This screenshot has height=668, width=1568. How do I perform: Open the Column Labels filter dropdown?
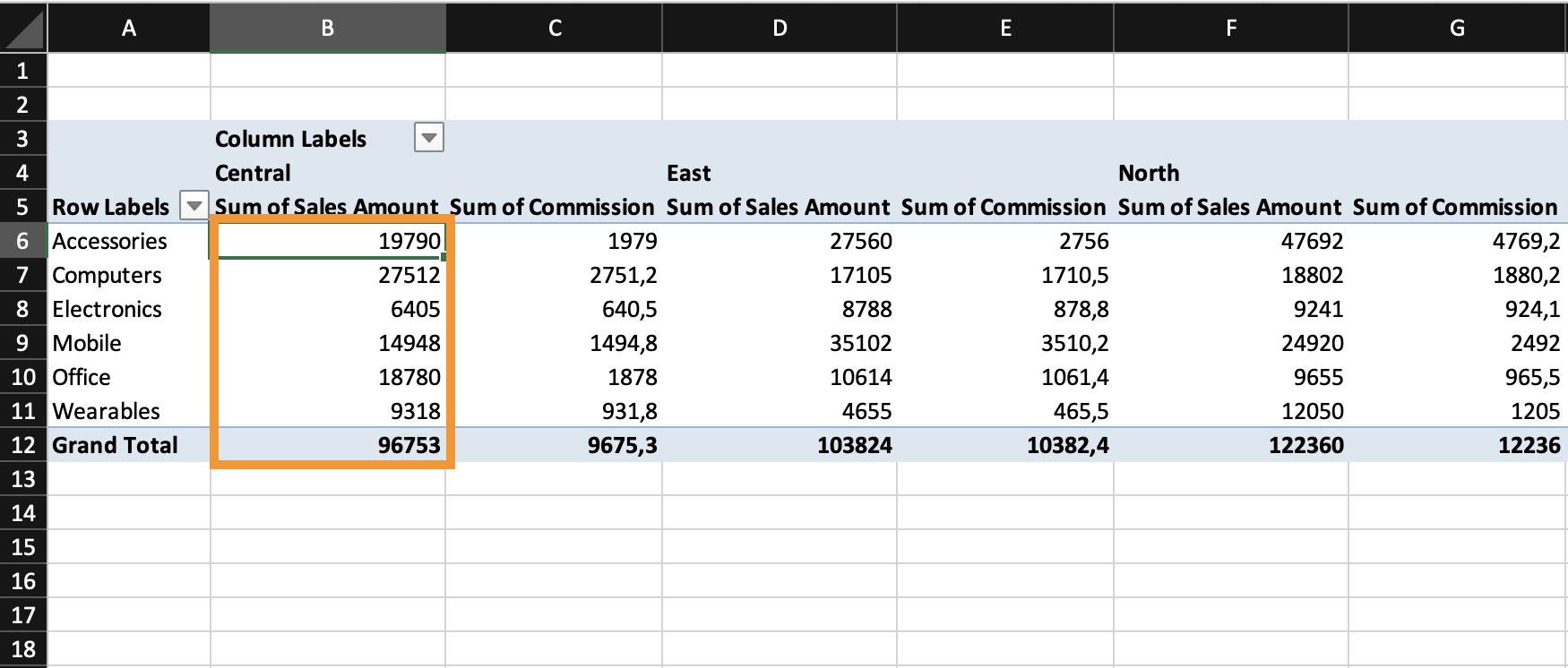(429, 139)
